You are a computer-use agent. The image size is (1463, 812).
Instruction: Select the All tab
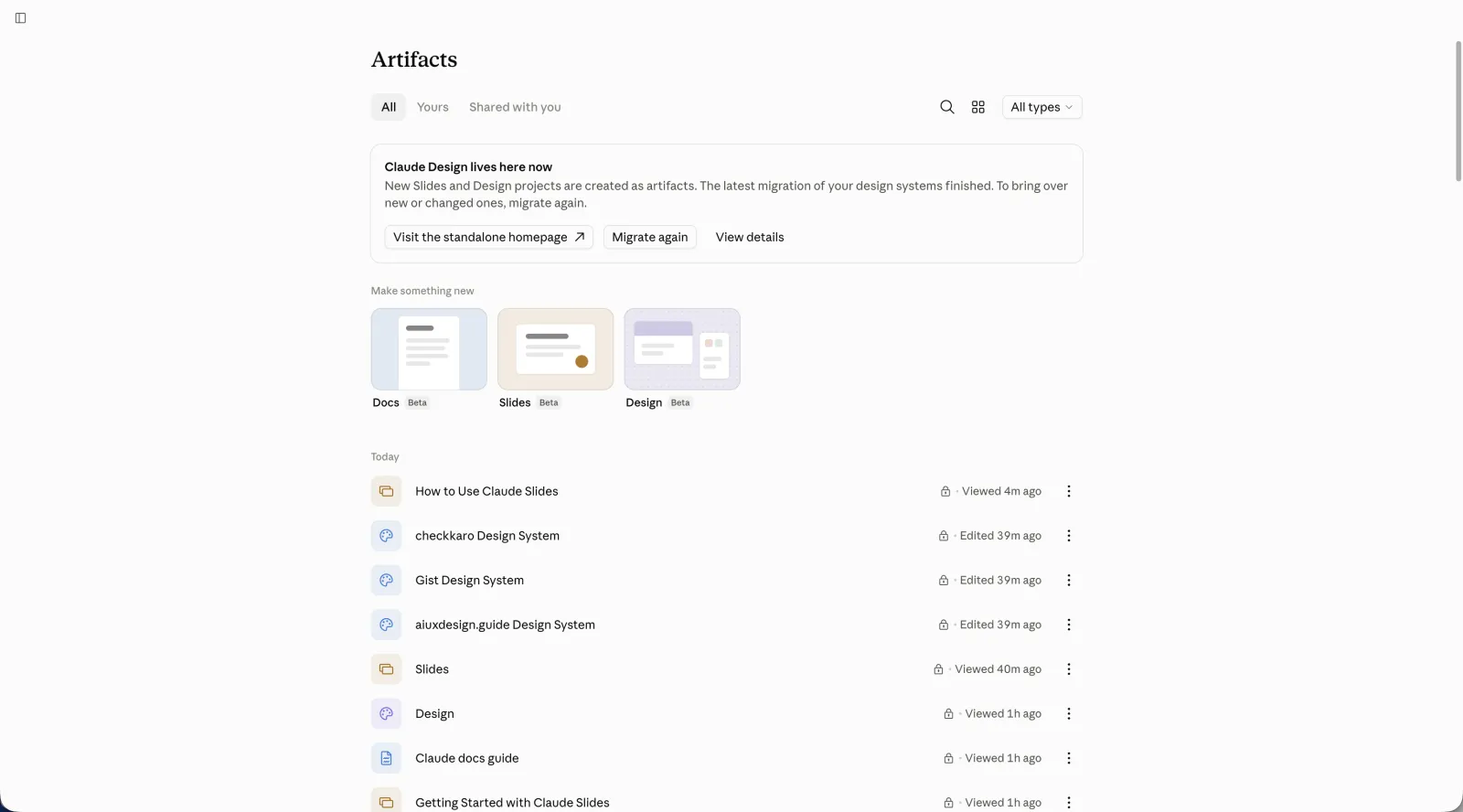tap(389, 107)
